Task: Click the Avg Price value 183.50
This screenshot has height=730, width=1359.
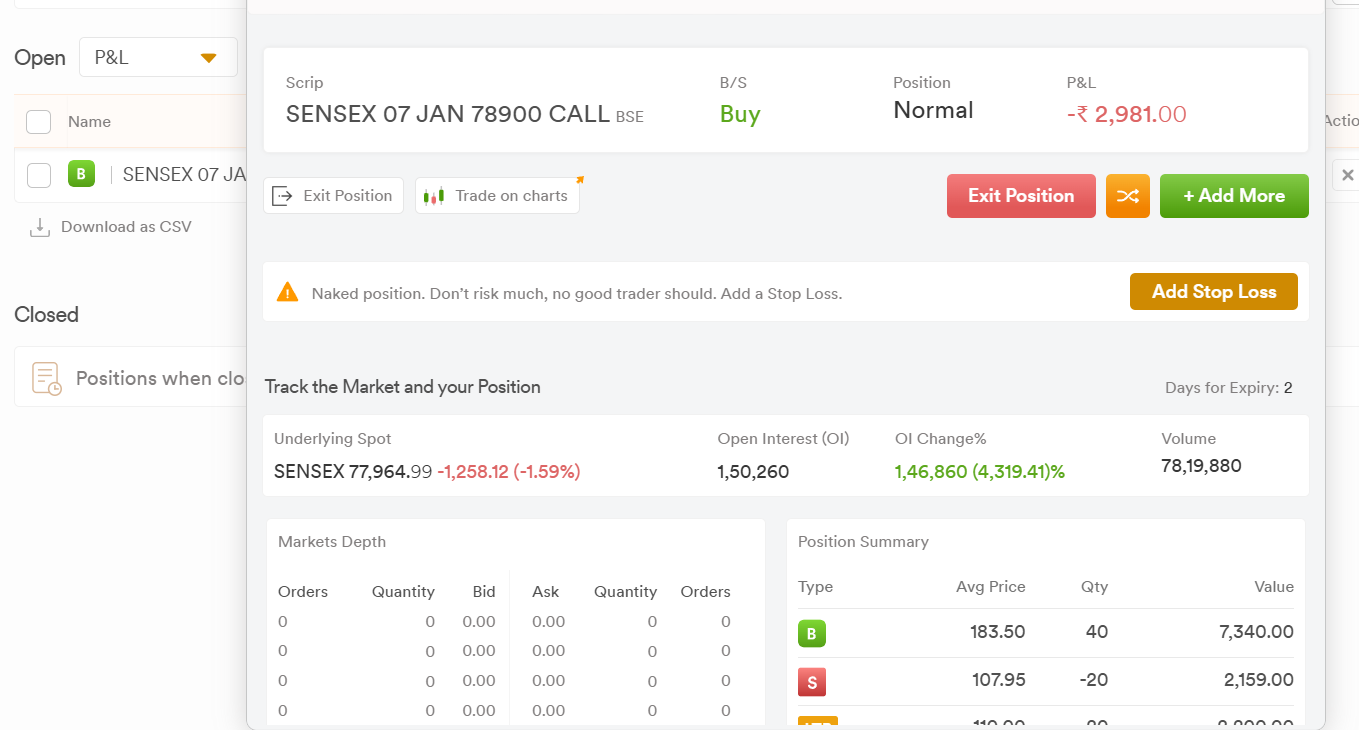Action: click(x=998, y=632)
